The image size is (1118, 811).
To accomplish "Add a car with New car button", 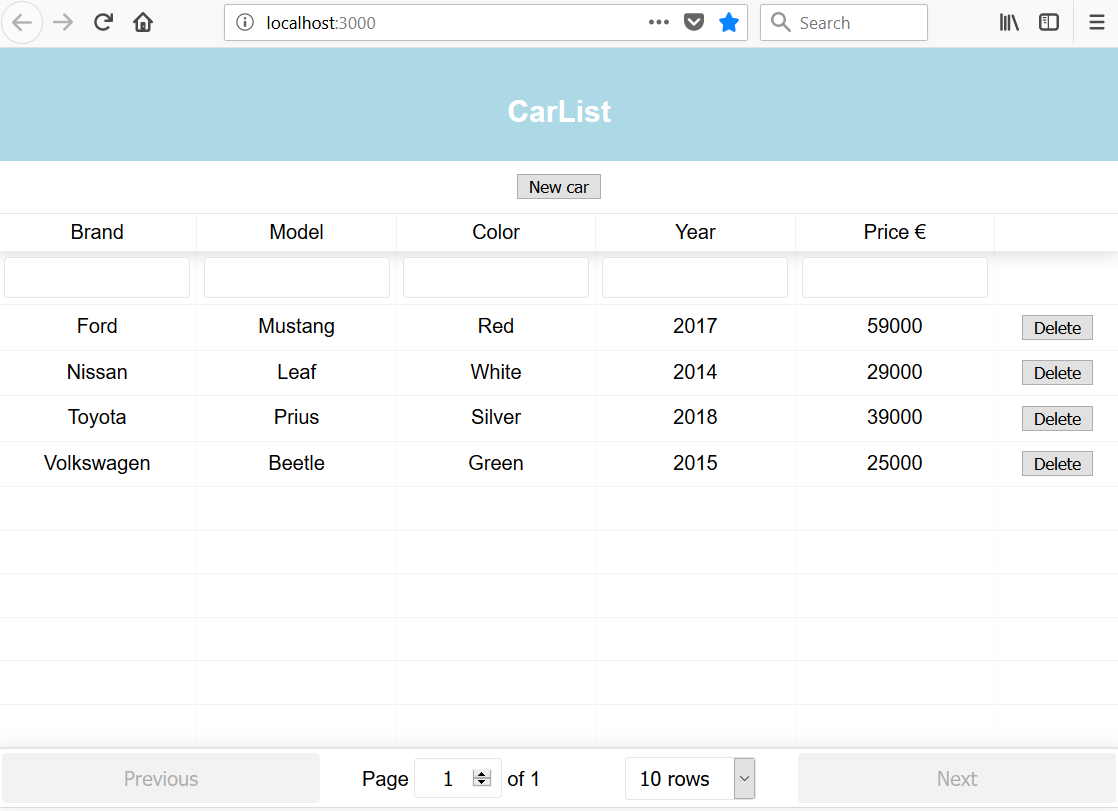I will click(x=559, y=187).
